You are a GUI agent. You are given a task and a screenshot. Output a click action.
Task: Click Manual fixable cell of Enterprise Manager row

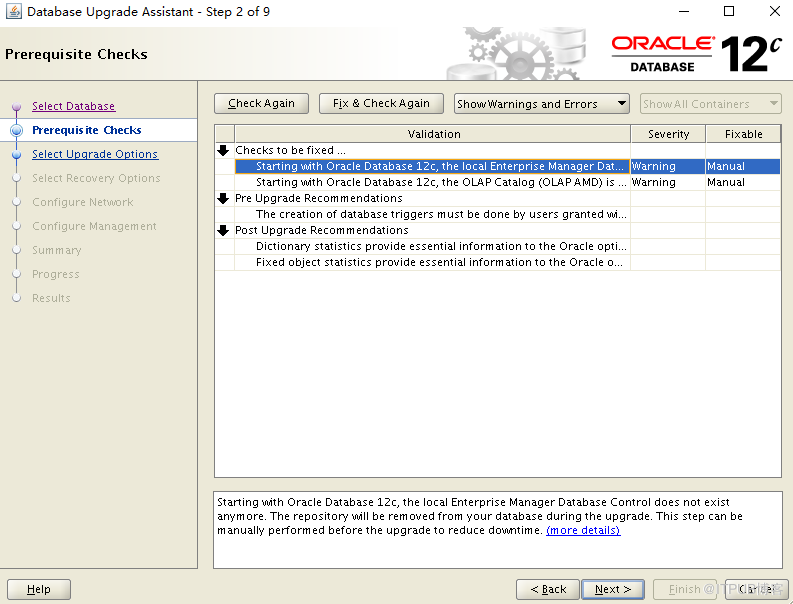[x=743, y=166]
